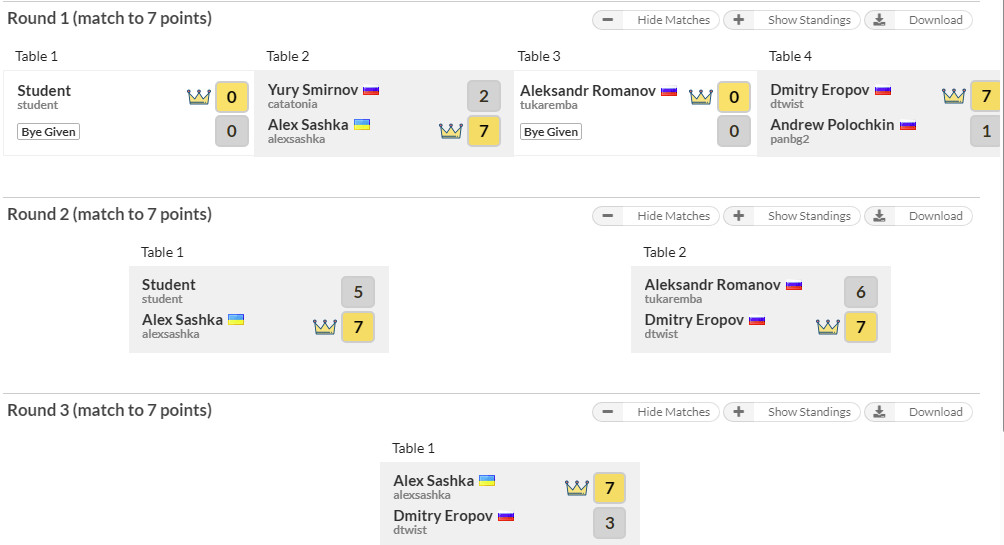Click the crown icon beside Student in Round 1
This screenshot has width=1004, height=545.
[x=199, y=97]
